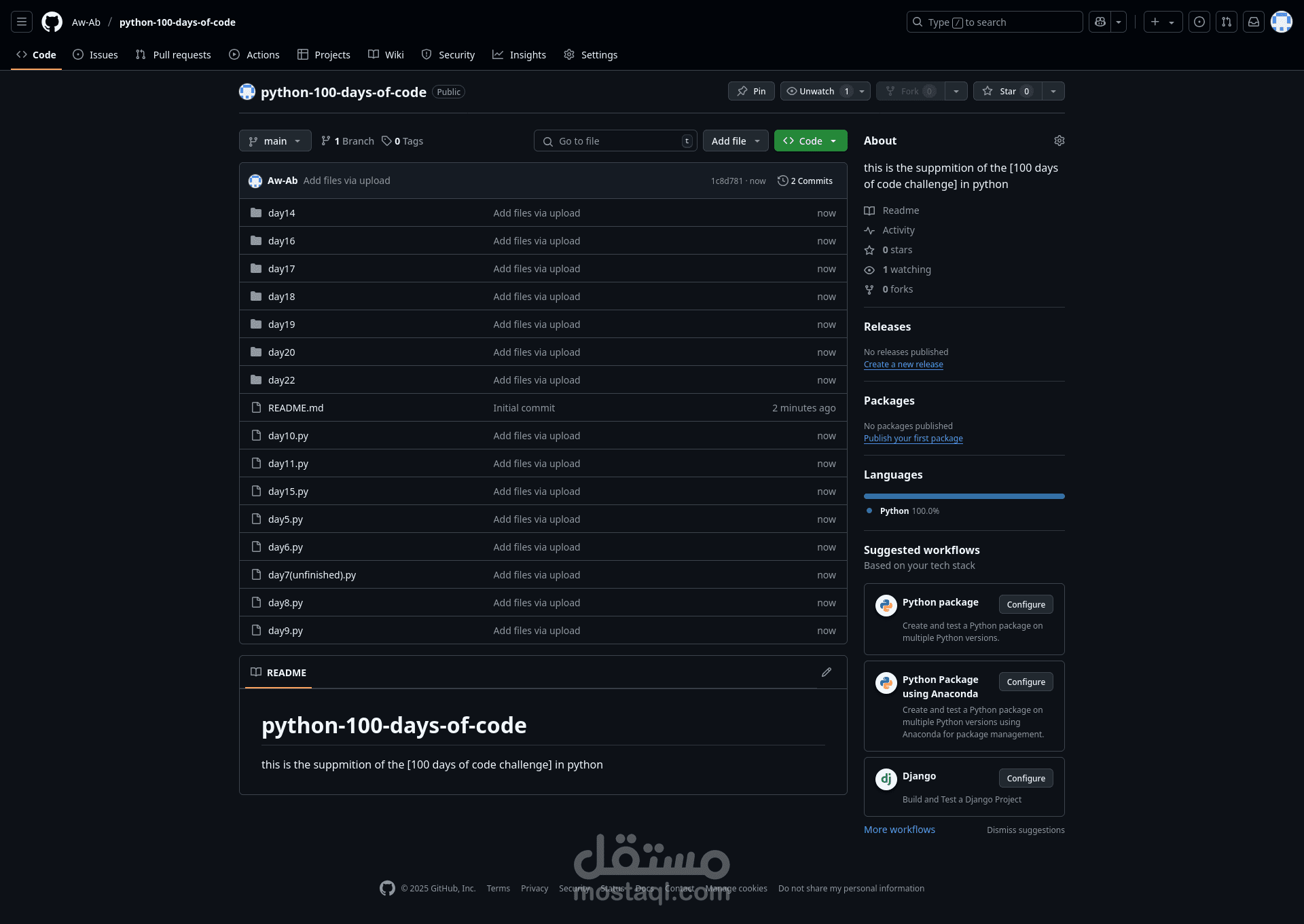Click Publish your first package link
This screenshot has width=1304, height=924.
point(913,439)
